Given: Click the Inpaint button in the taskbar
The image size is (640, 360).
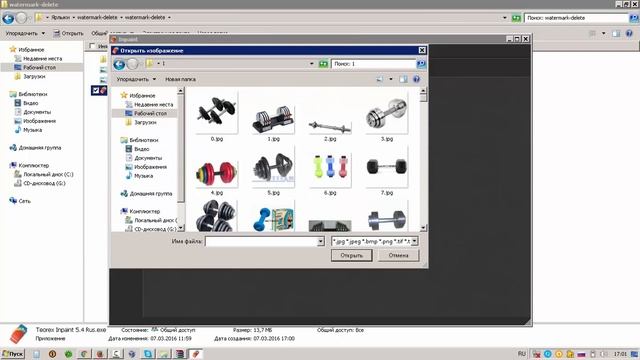Looking at the screenshot, I should click(196, 354).
